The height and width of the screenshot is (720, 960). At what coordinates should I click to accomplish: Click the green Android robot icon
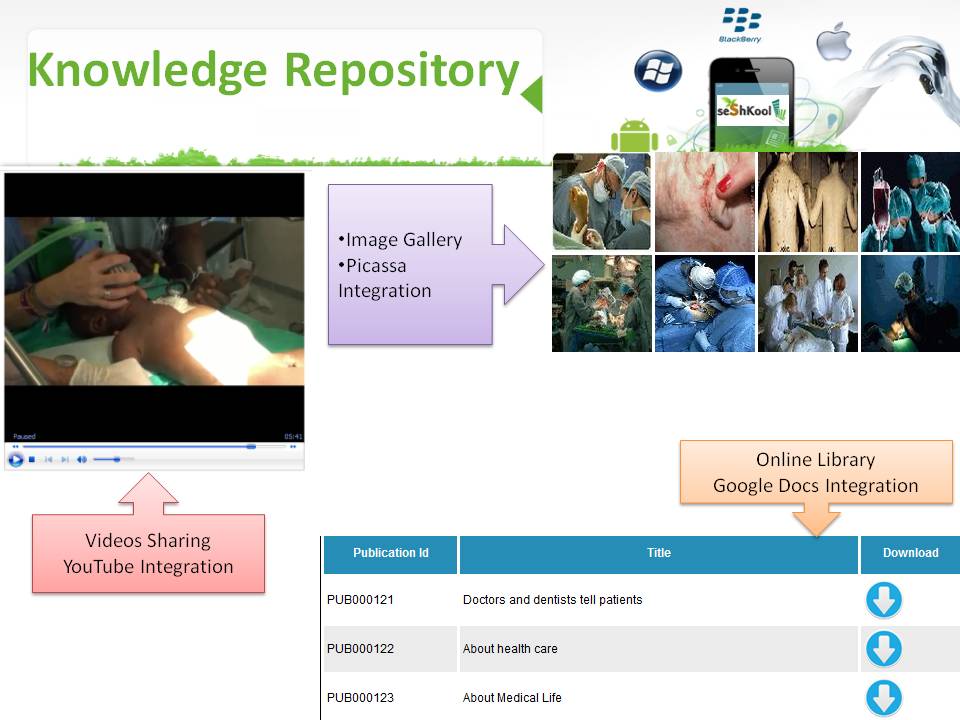click(x=635, y=136)
